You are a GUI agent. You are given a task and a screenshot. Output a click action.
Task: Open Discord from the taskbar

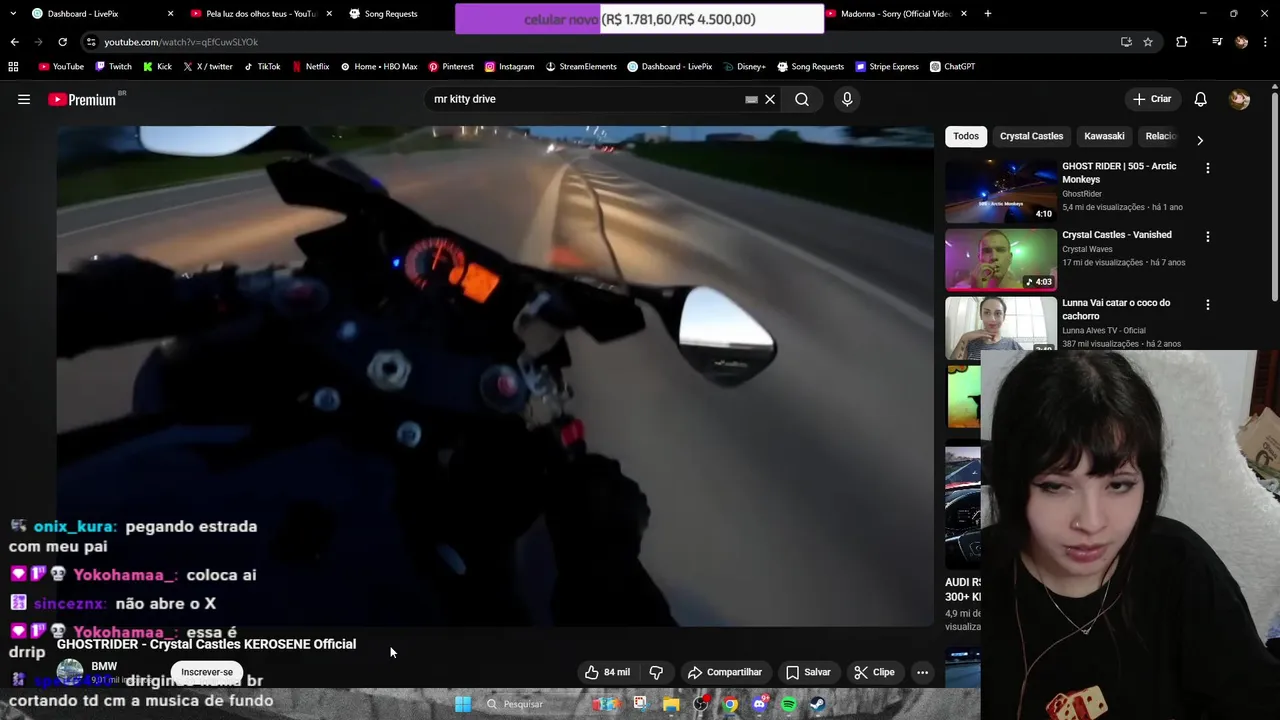pos(759,704)
